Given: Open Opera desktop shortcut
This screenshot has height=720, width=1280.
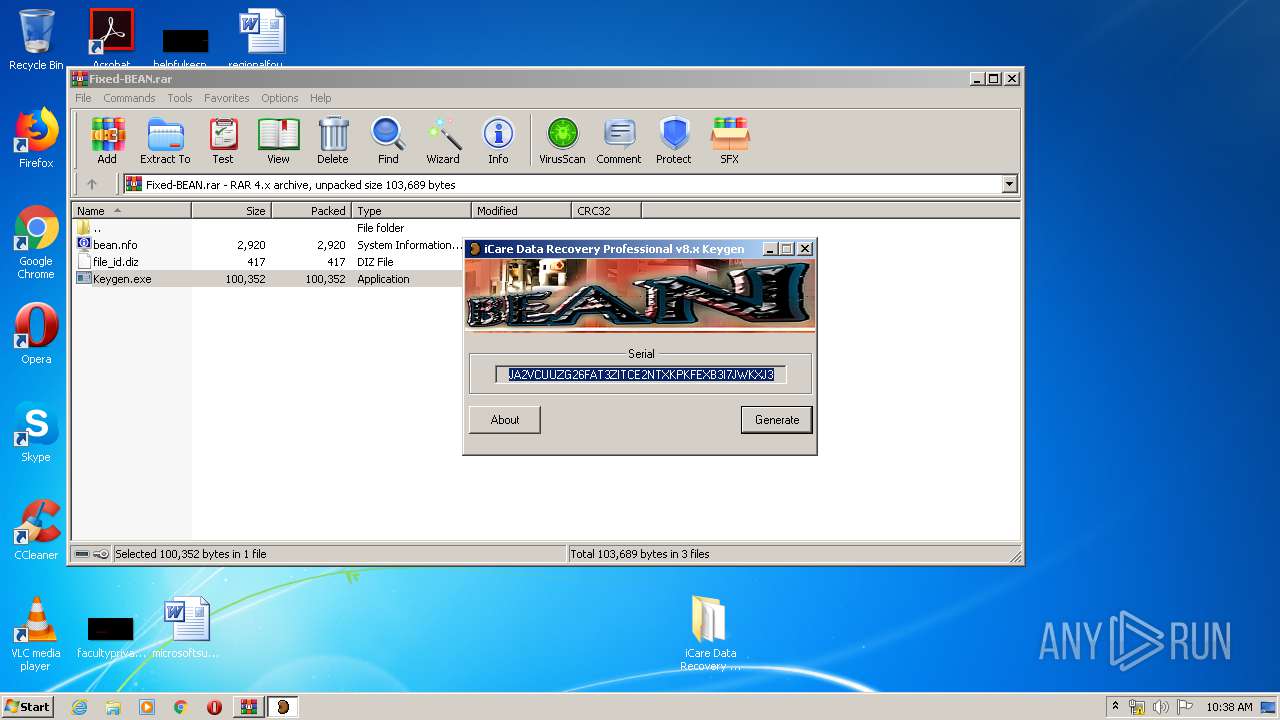Looking at the screenshot, I should [x=36, y=334].
